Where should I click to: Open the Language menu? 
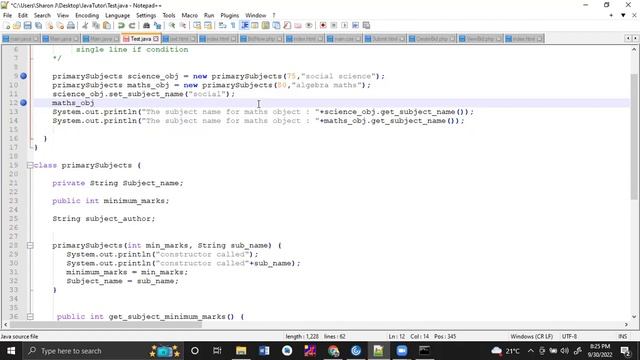coord(118,15)
